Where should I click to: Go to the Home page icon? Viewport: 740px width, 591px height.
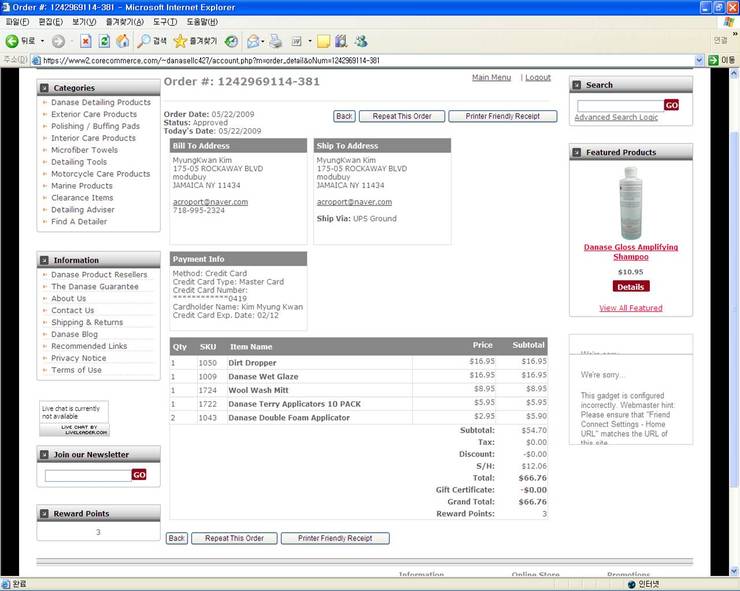(x=123, y=42)
